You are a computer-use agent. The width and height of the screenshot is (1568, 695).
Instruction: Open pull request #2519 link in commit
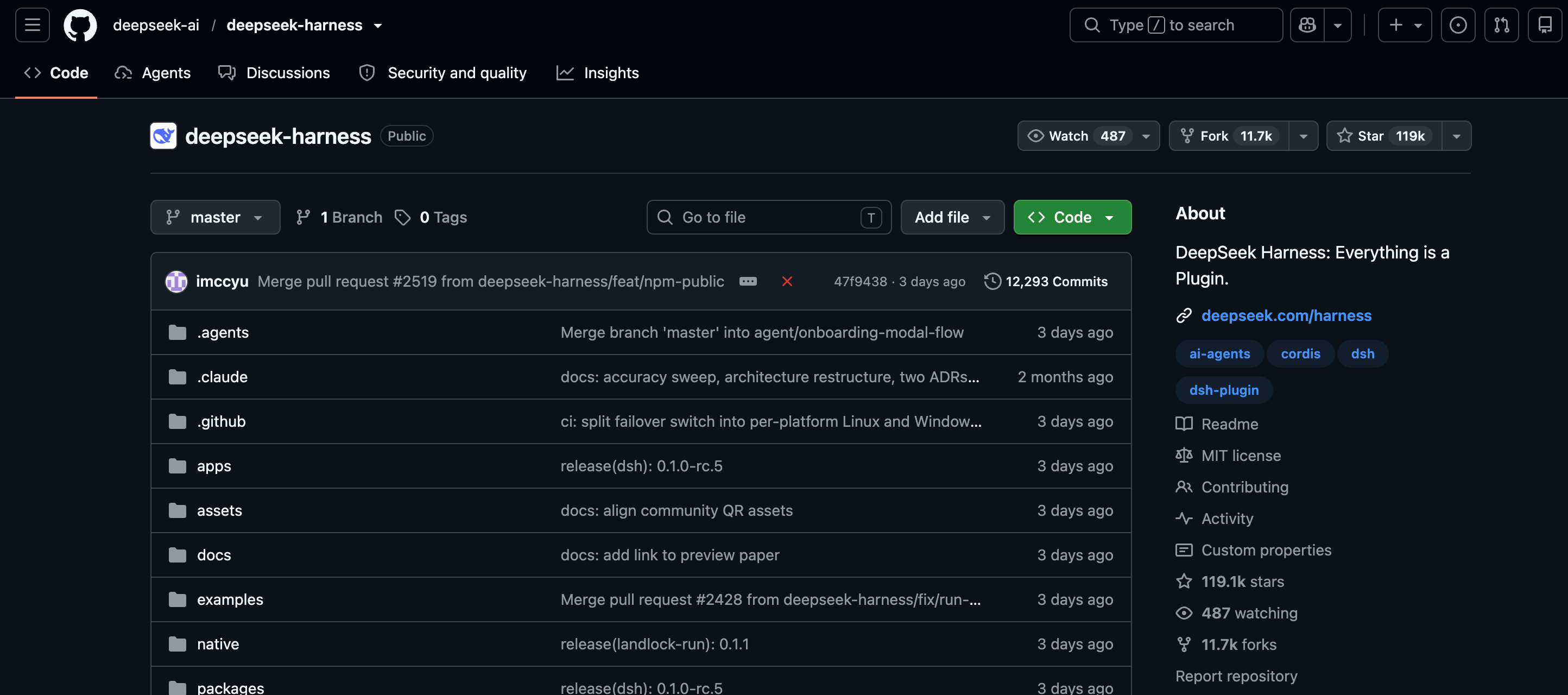click(414, 281)
